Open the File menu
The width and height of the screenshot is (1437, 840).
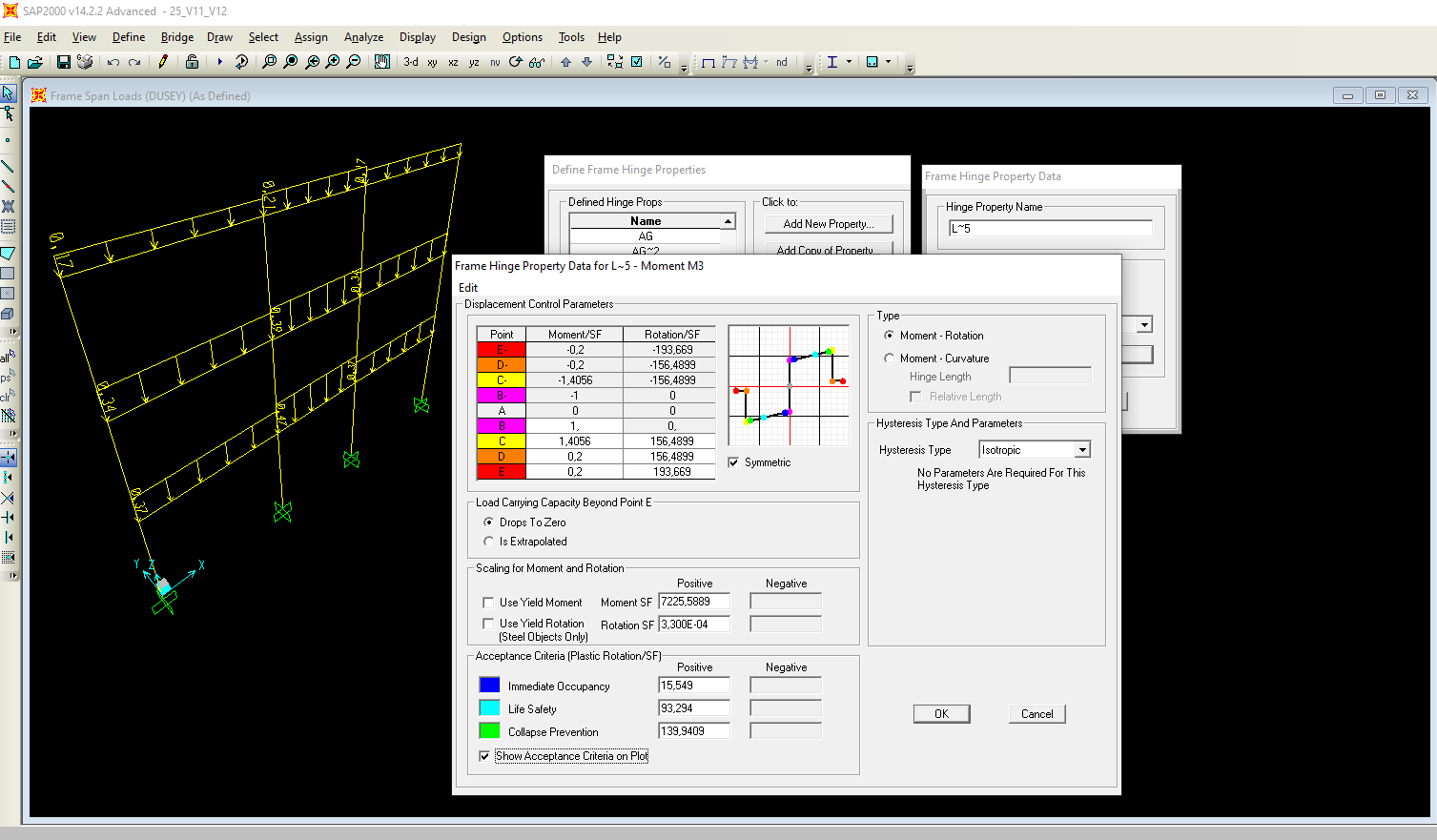click(x=12, y=37)
